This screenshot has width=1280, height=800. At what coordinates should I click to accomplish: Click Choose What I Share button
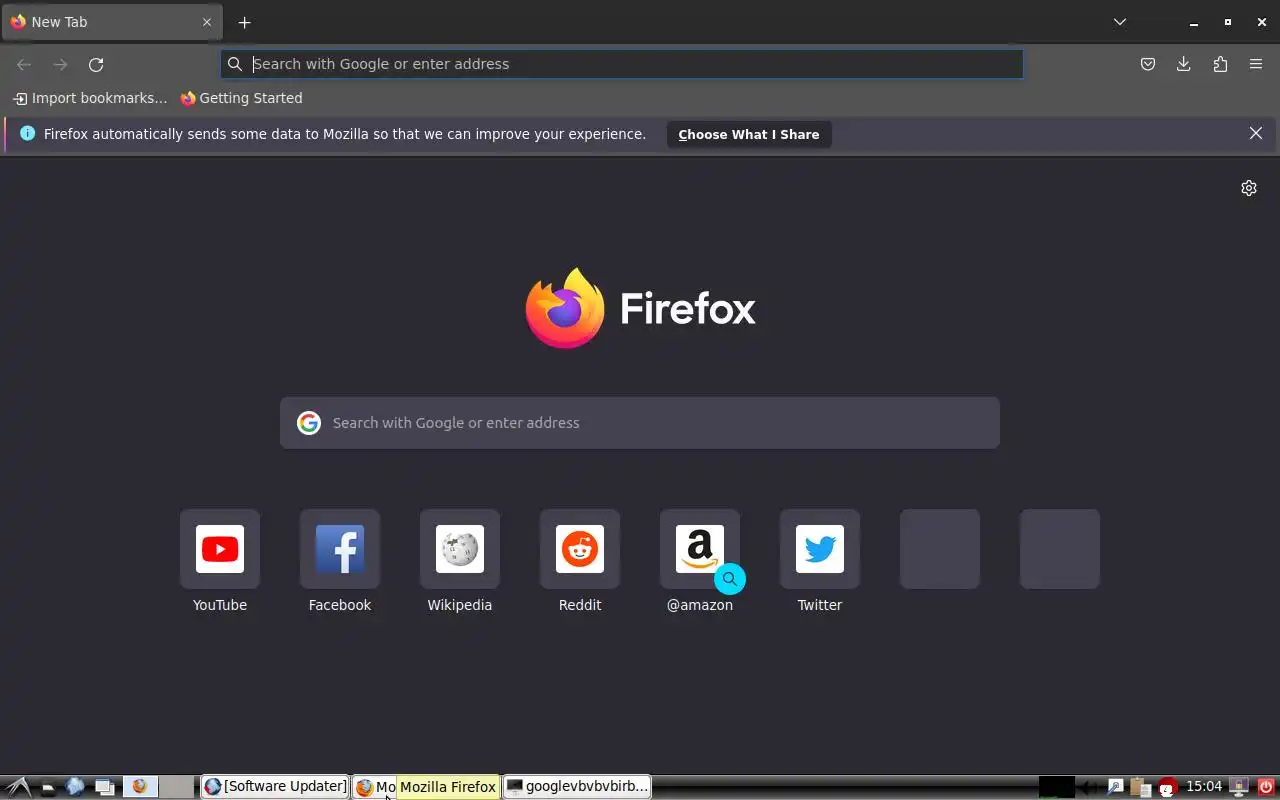749,134
